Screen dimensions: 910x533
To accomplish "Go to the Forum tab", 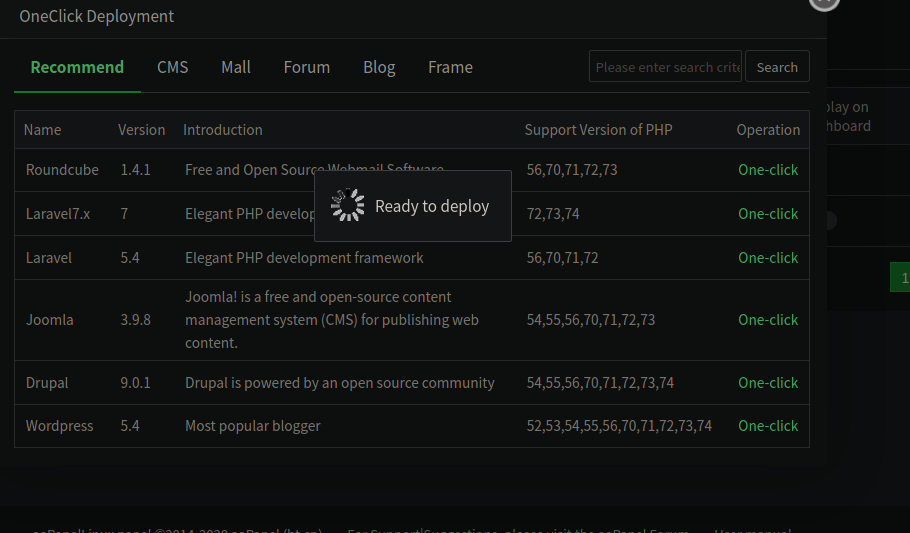I will click(x=306, y=67).
